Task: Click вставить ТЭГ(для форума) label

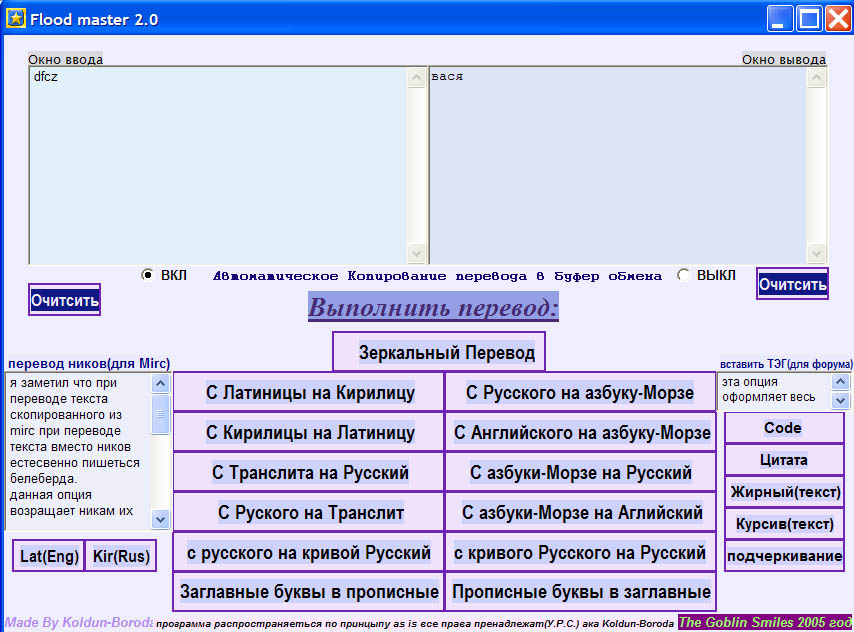Action: 786,364
